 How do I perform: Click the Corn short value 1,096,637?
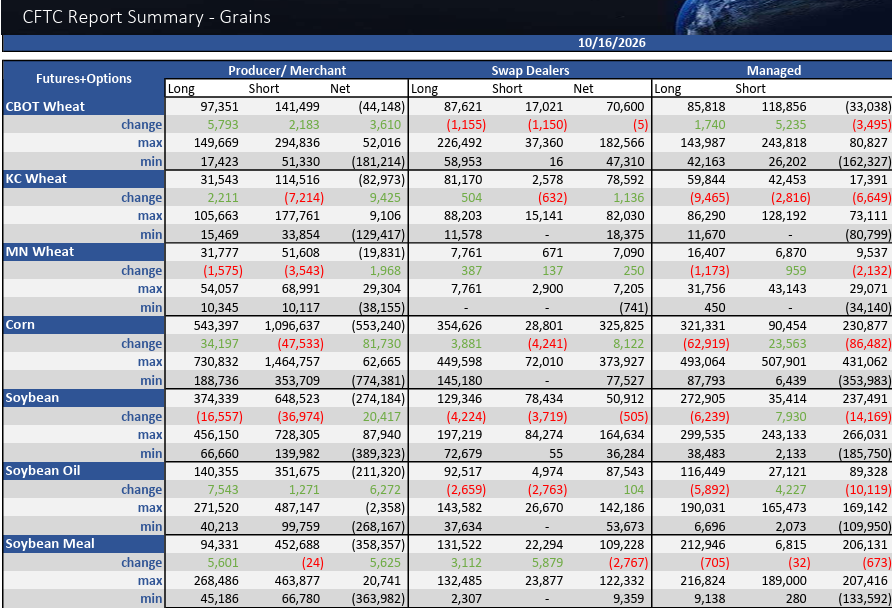[292, 326]
